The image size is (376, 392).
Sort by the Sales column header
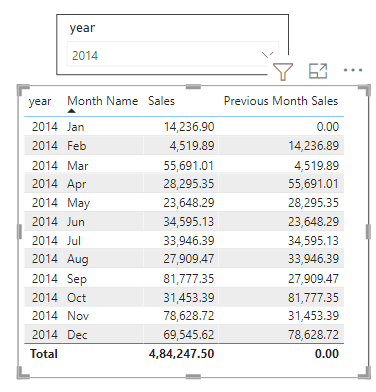coord(161,101)
